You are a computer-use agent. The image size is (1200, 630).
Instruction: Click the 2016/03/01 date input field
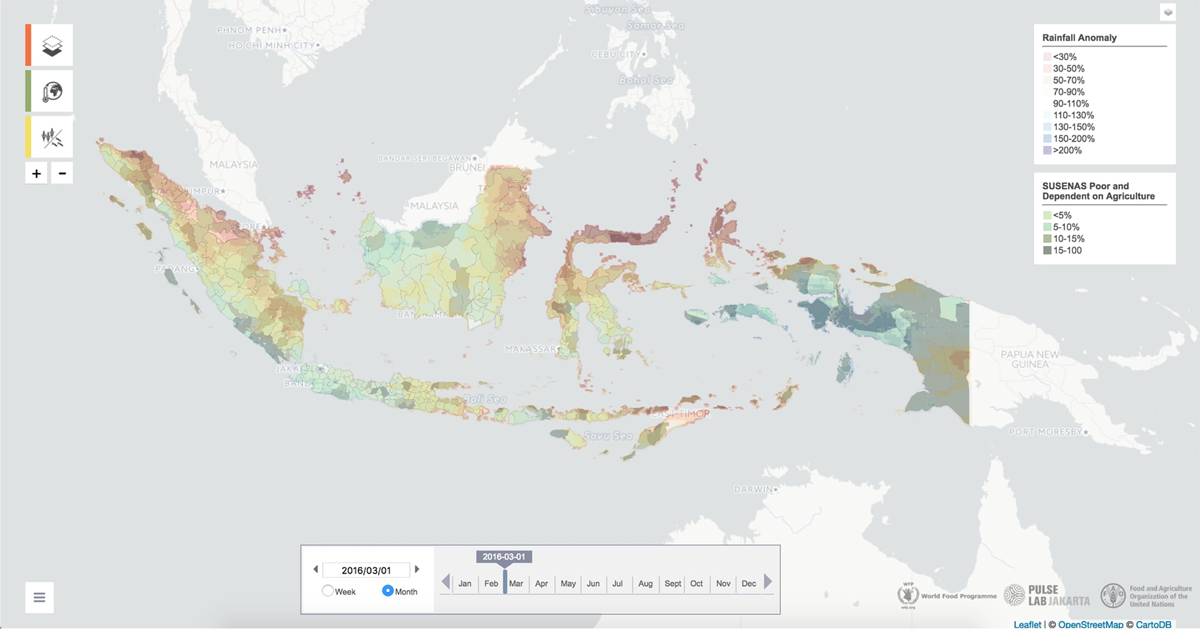tap(366, 570)
